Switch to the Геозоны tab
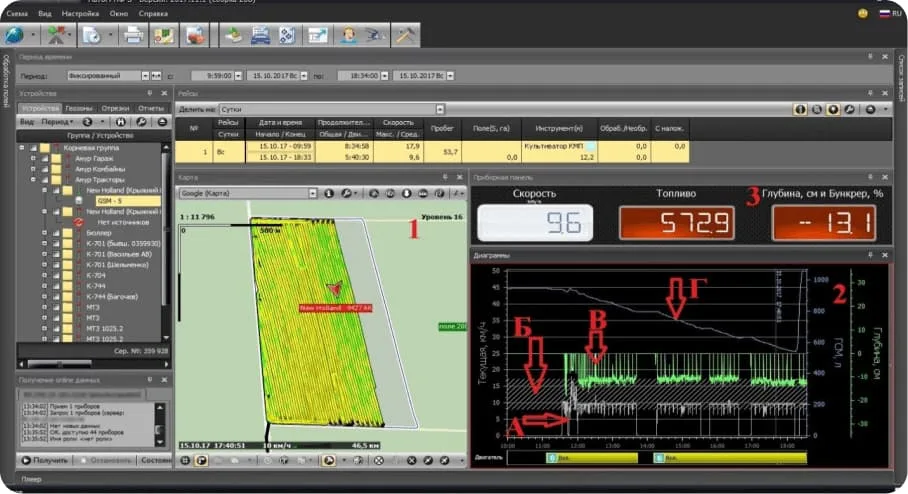 point(79,107)
